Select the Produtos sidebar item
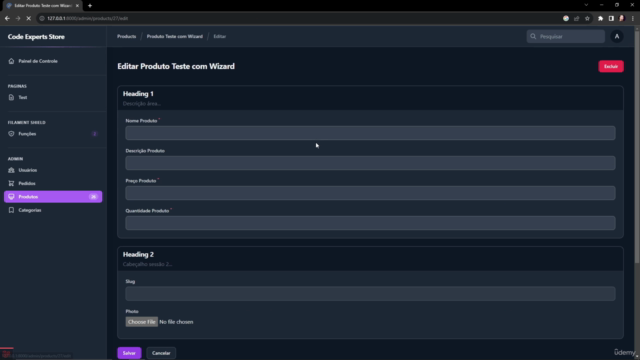This screenshot has height=360, width=640. tap(53, 197)
